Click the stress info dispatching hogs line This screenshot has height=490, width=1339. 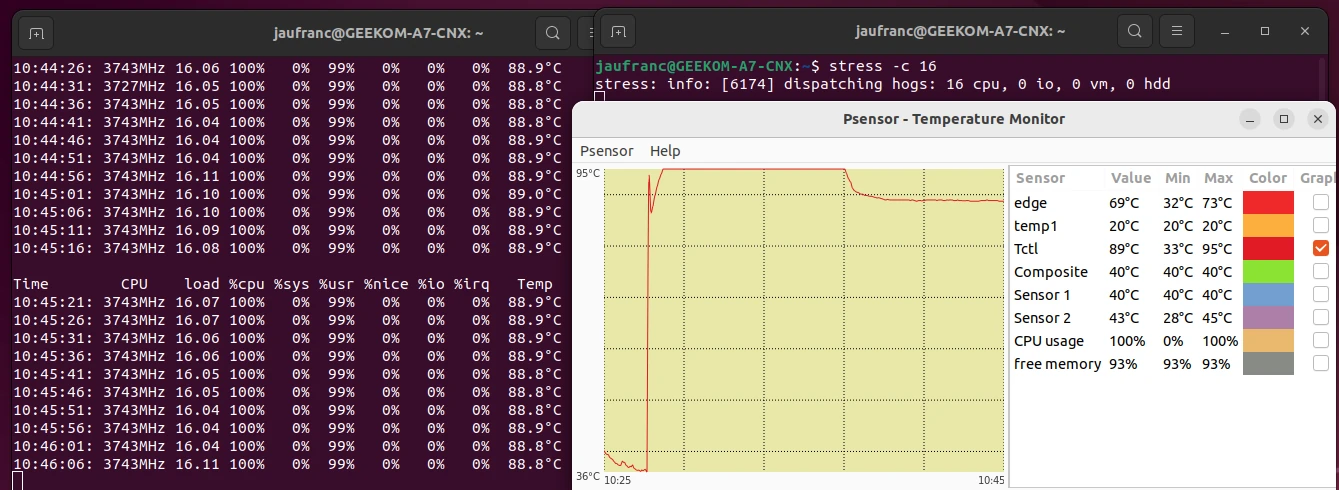click(x=882, y=84)
